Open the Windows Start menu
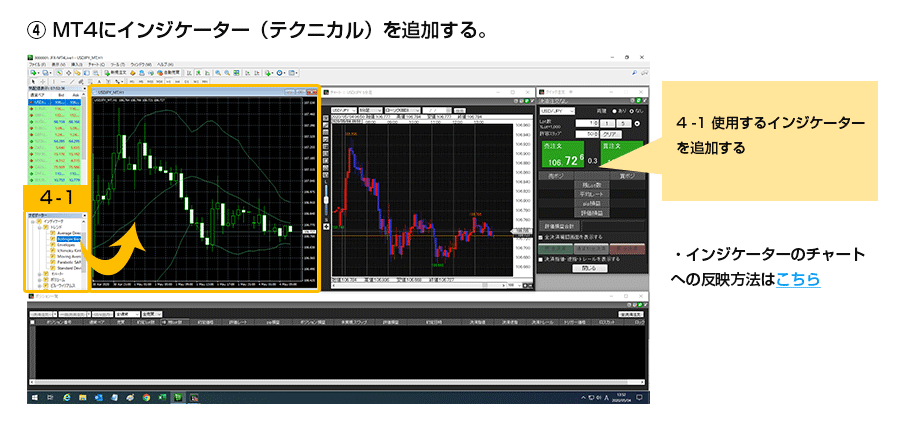 34,398
